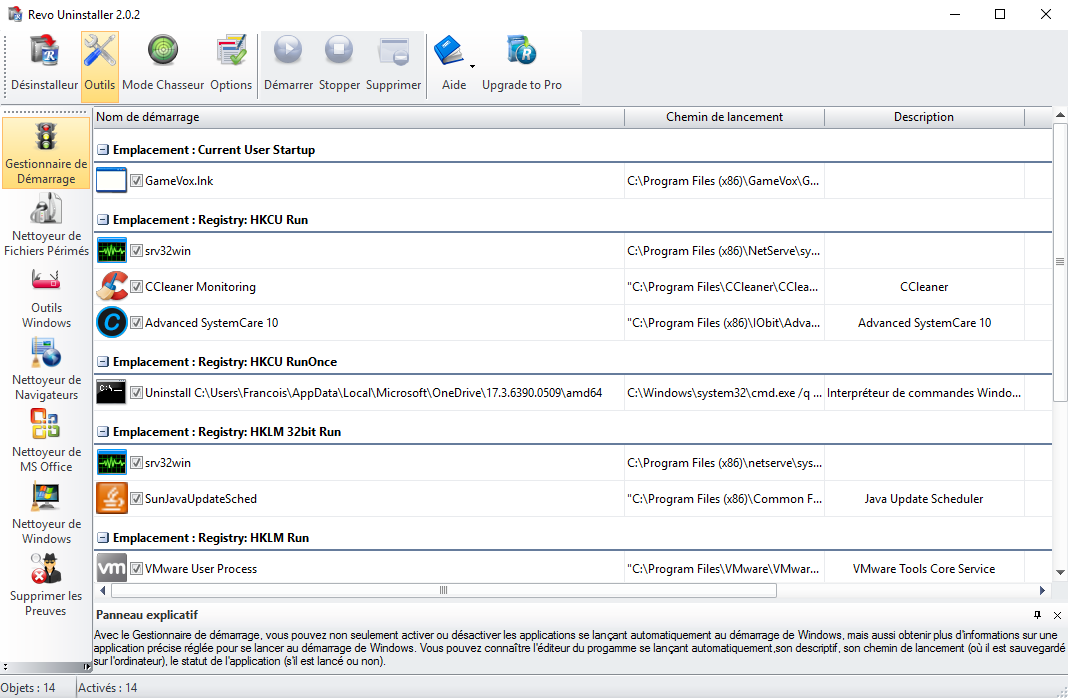Open the Désinstalleur tool
The height and width of the screenshot is (698, 1068).
point(44,65)
